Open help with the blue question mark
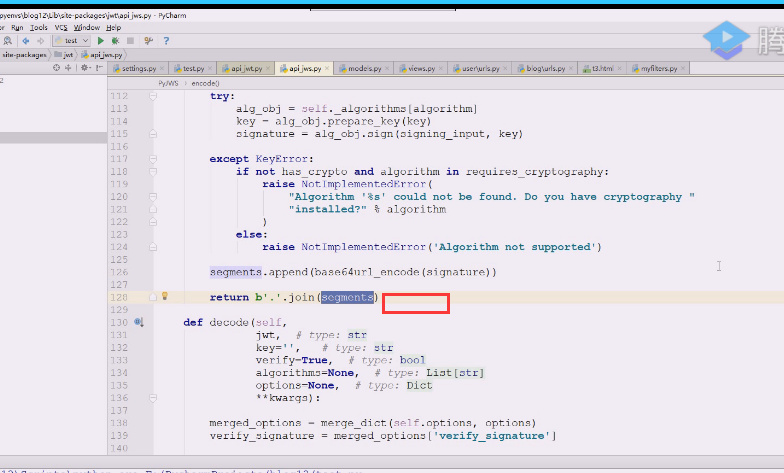The image size is (784, 473). pos(166,41)
